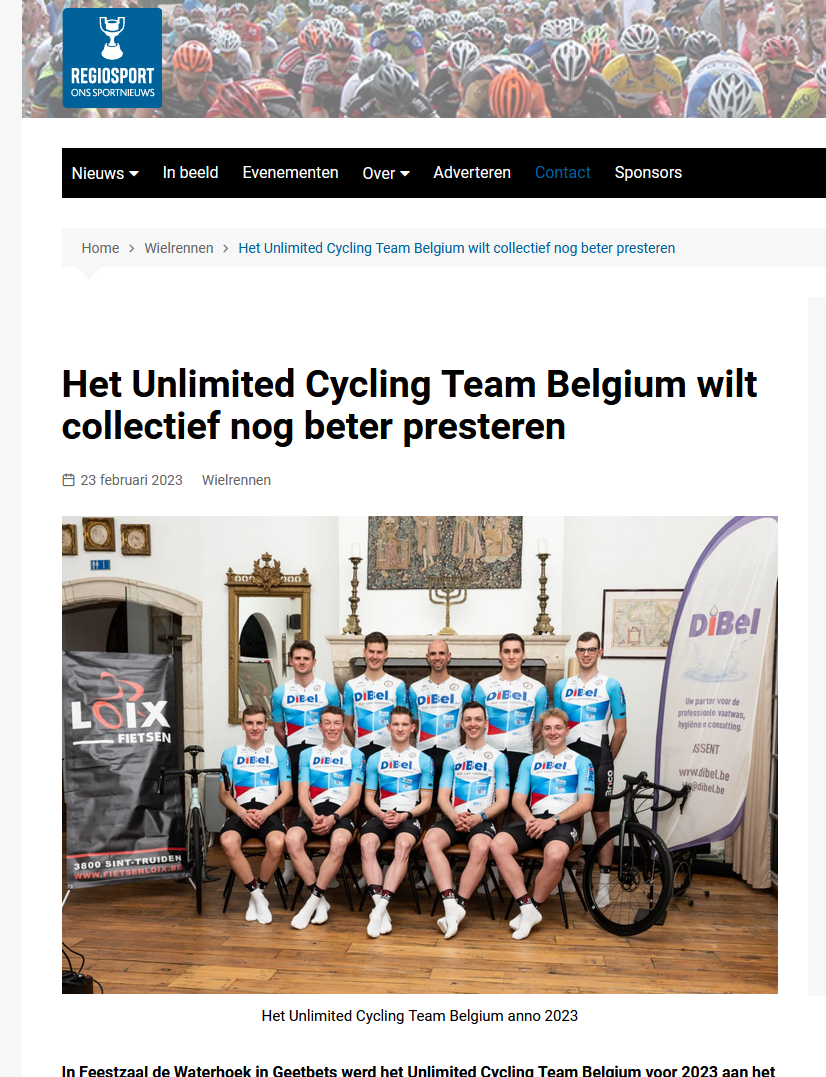Click the chevron after Home in breadcrumb
Screen dimensions: 826x1077
[x=132, y=249]
